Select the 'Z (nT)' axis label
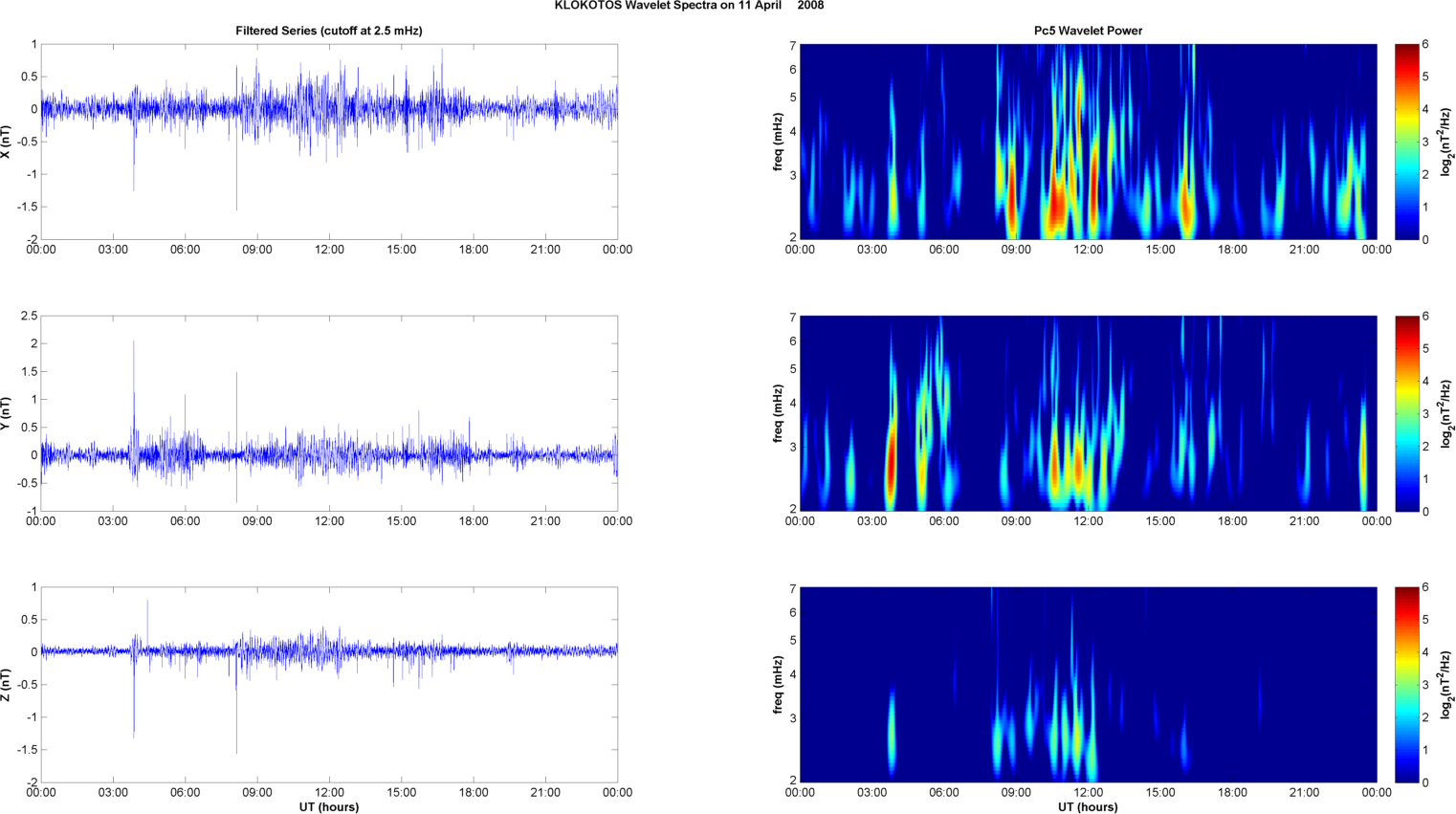 (x=6, y=685)
